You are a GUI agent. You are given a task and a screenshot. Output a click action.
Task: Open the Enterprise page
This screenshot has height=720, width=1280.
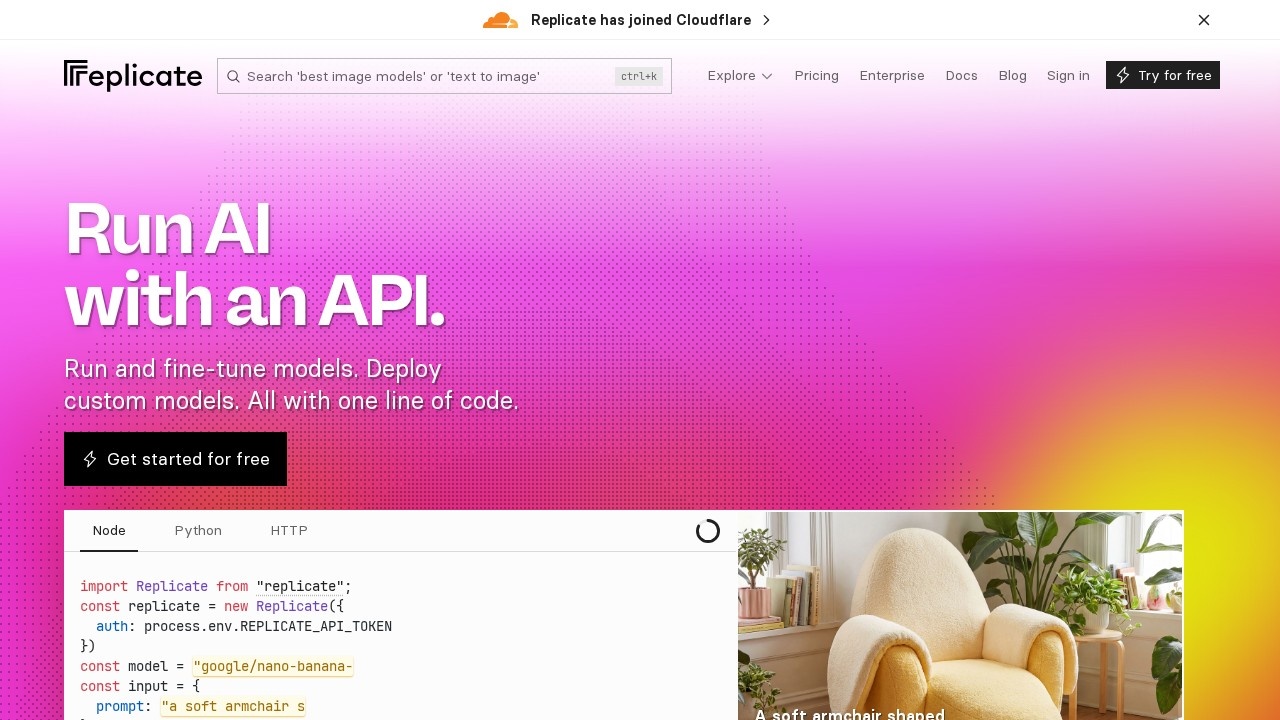(x=892, y=76)
